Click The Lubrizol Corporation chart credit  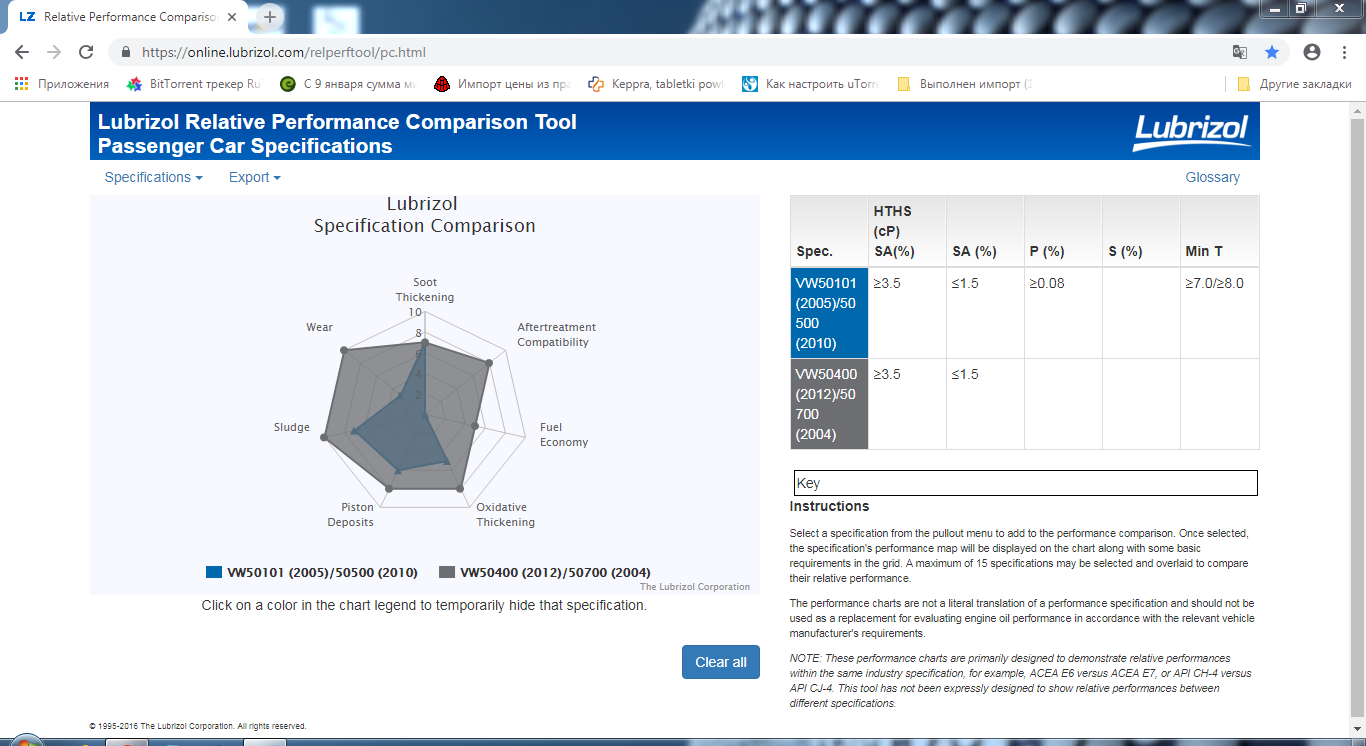coord(695,587)
